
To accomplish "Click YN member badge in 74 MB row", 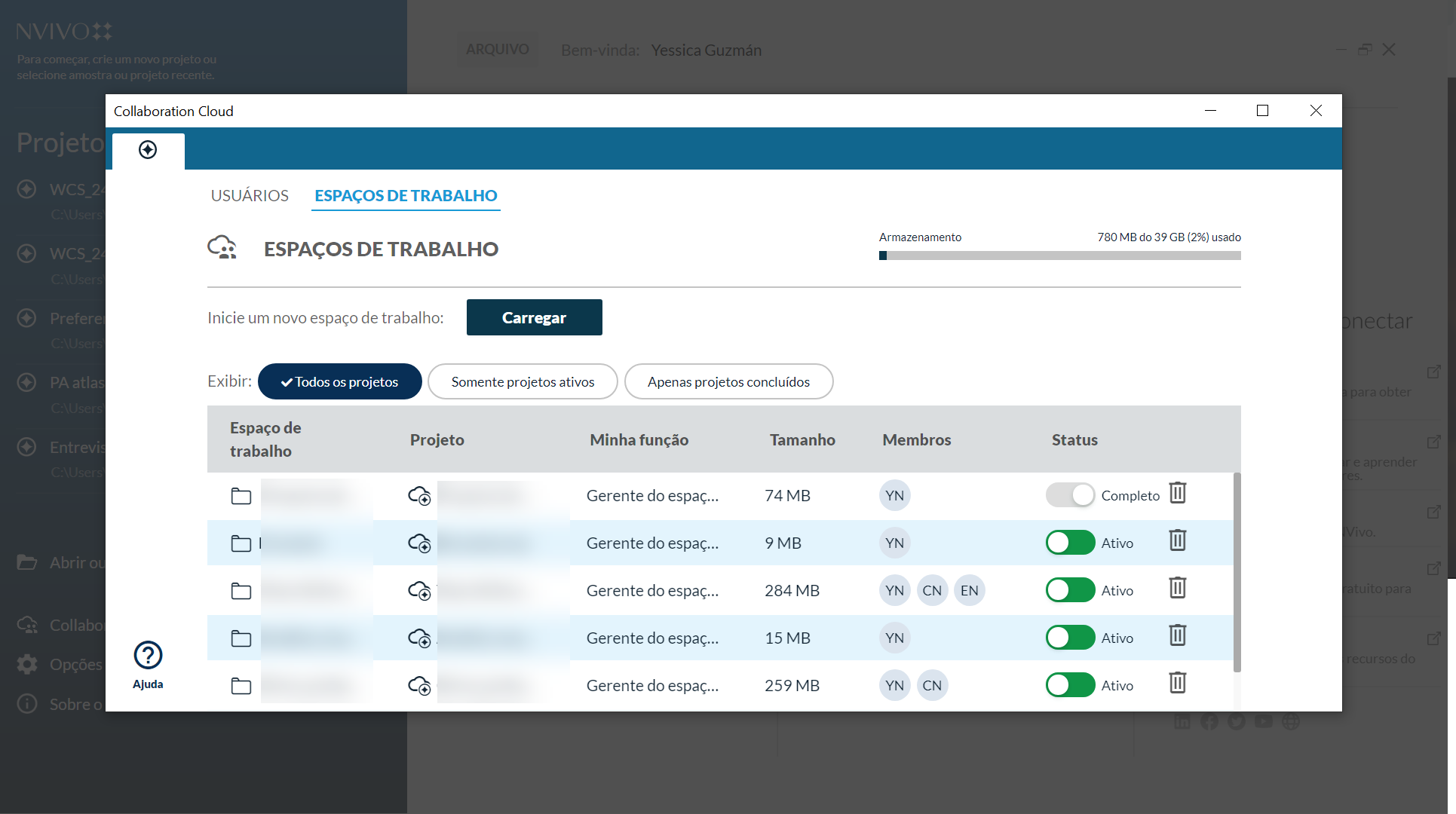I will point(895,496).
